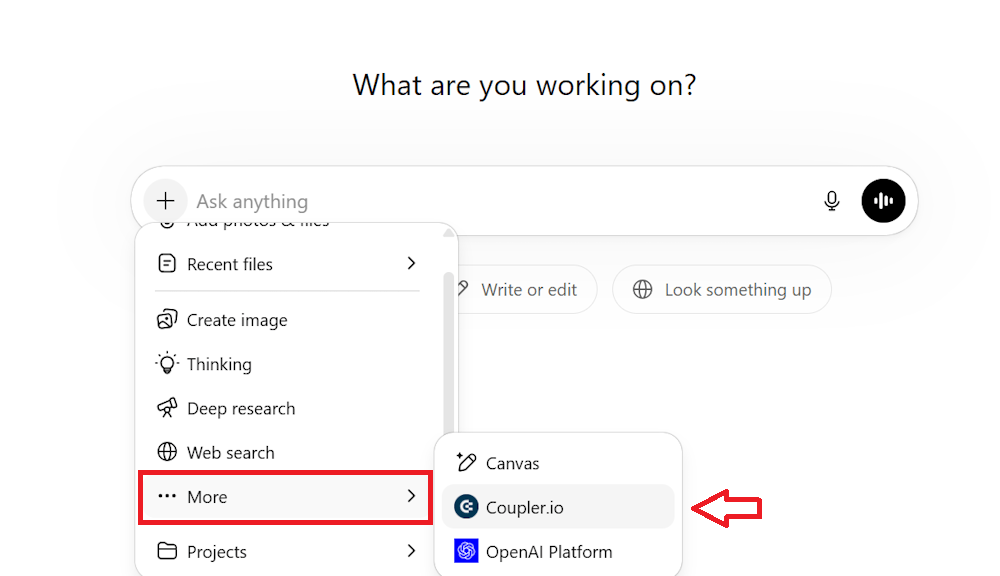Click the menu's vertical scrollbar
The height and width of the screenshot is (576, 1000).
(448, 355)
